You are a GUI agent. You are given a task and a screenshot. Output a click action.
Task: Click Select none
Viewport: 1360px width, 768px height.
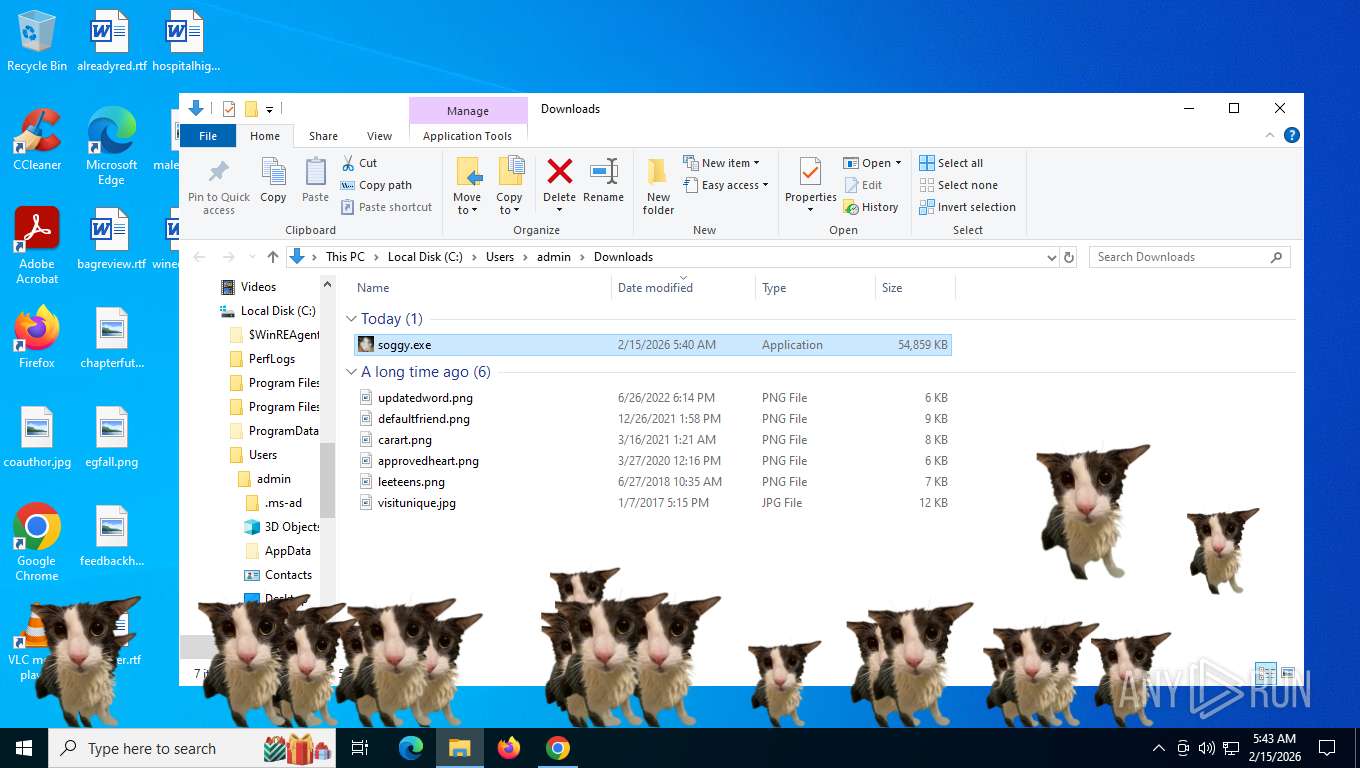(958, 185)
